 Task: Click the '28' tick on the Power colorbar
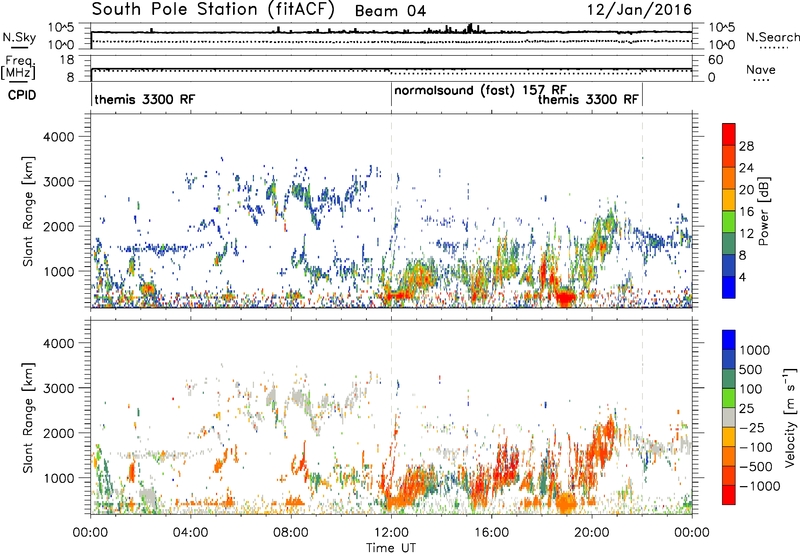pos(746,146)
